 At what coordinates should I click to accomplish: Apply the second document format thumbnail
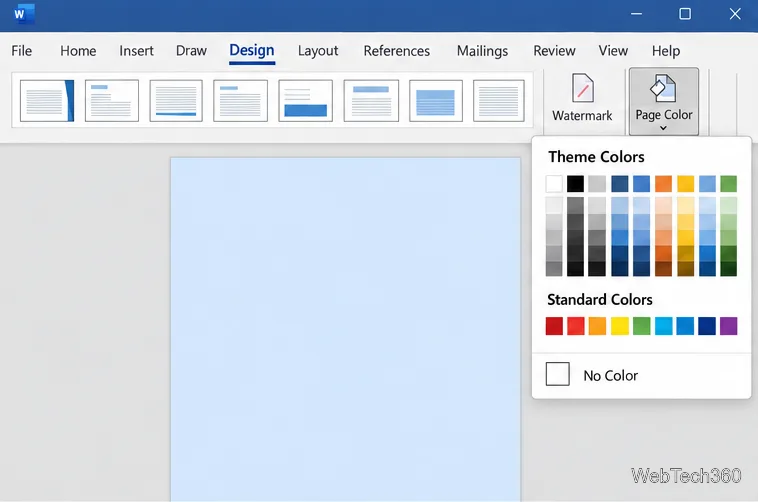(112, 101)
